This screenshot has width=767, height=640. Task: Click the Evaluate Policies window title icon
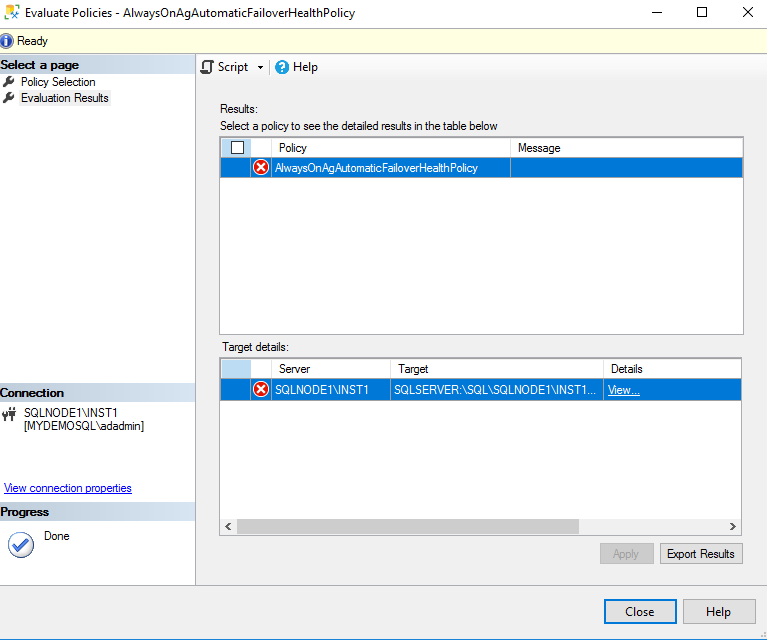(x=12, y=12)
